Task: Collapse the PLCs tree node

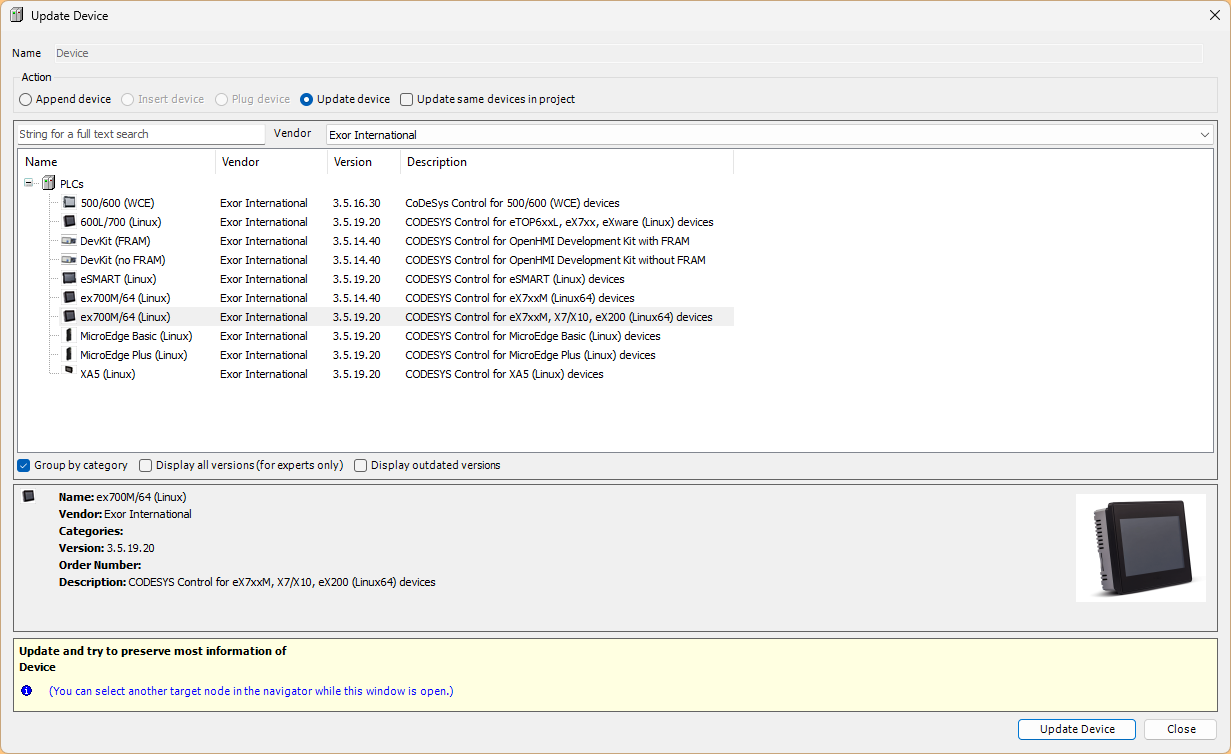Action: coord(29,184)
